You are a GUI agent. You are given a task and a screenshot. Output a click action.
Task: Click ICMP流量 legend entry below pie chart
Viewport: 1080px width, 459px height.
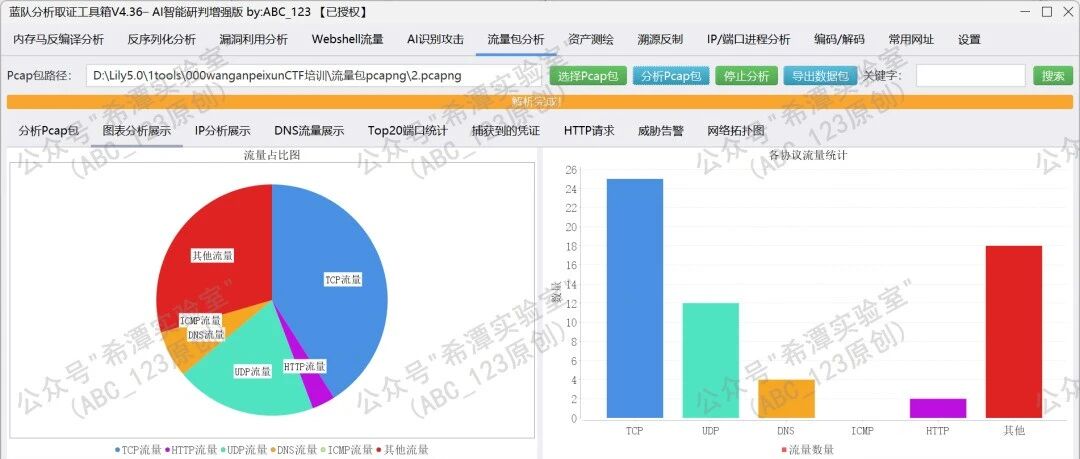[346, 450]
